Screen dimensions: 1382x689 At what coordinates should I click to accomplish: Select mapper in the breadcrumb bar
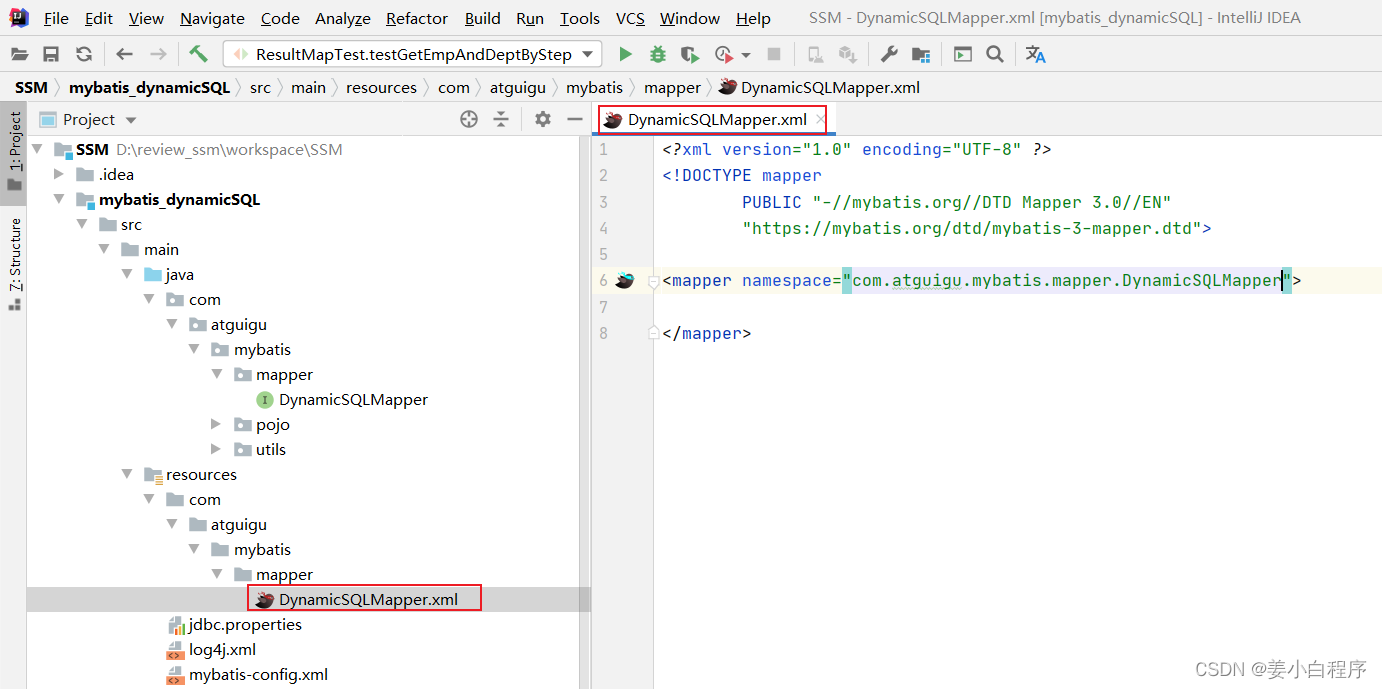point(672,87)
